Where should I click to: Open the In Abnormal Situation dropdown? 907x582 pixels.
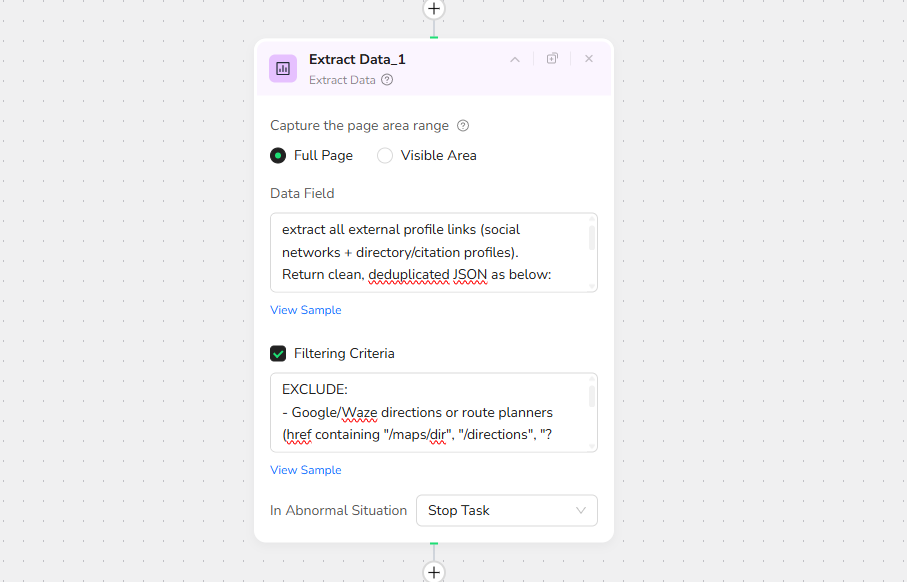tap(506, 510)
